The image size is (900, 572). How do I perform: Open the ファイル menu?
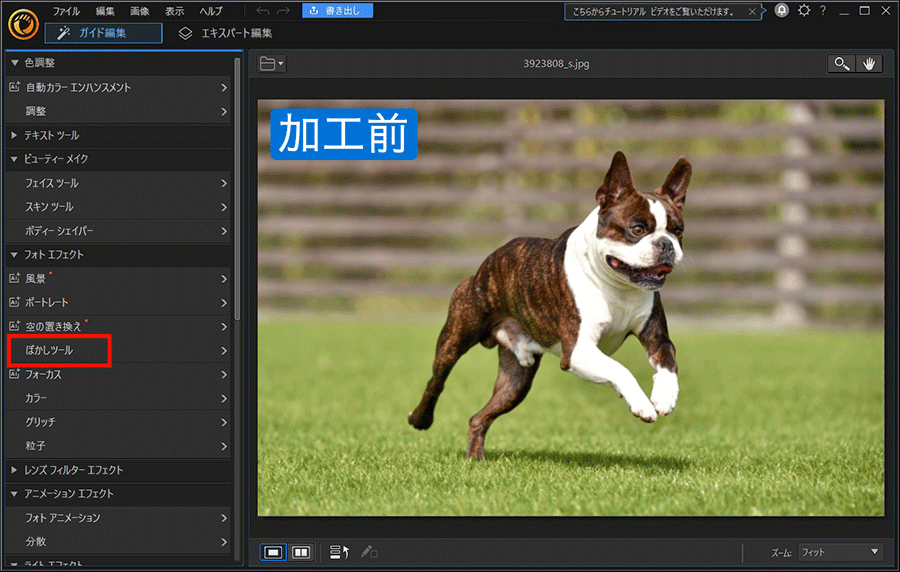[x=66, y=11]
